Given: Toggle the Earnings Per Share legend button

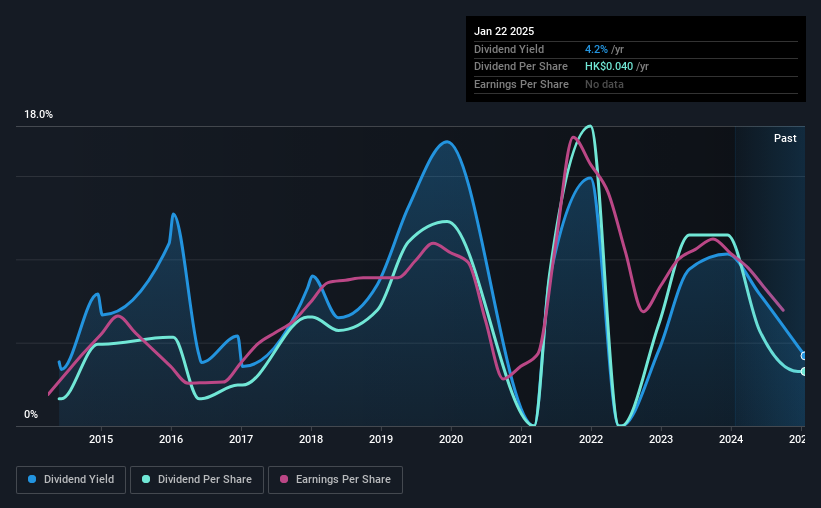Looking at the screenshot, I should [336, 480].
